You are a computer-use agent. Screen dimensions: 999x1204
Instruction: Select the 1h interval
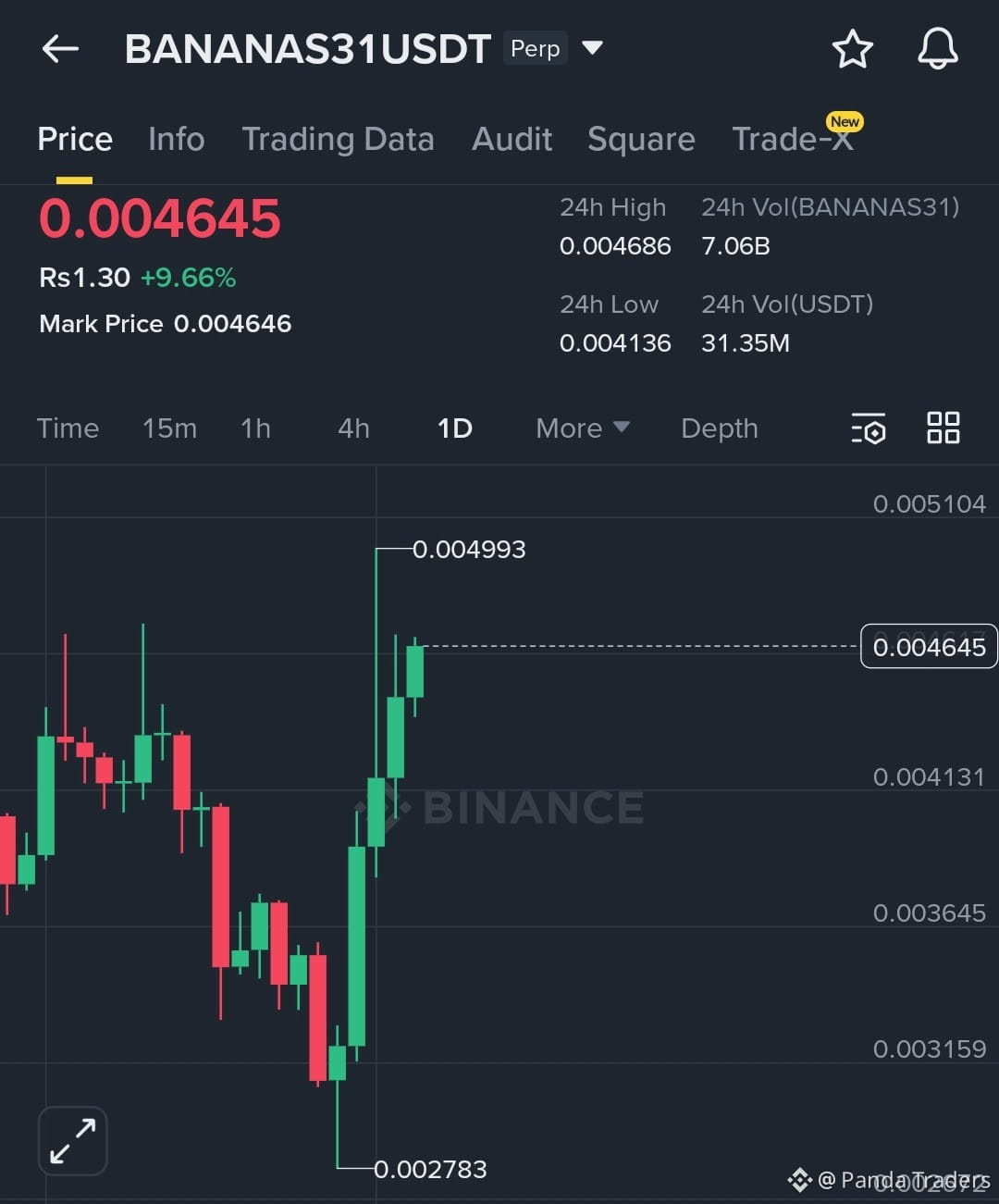255,428
